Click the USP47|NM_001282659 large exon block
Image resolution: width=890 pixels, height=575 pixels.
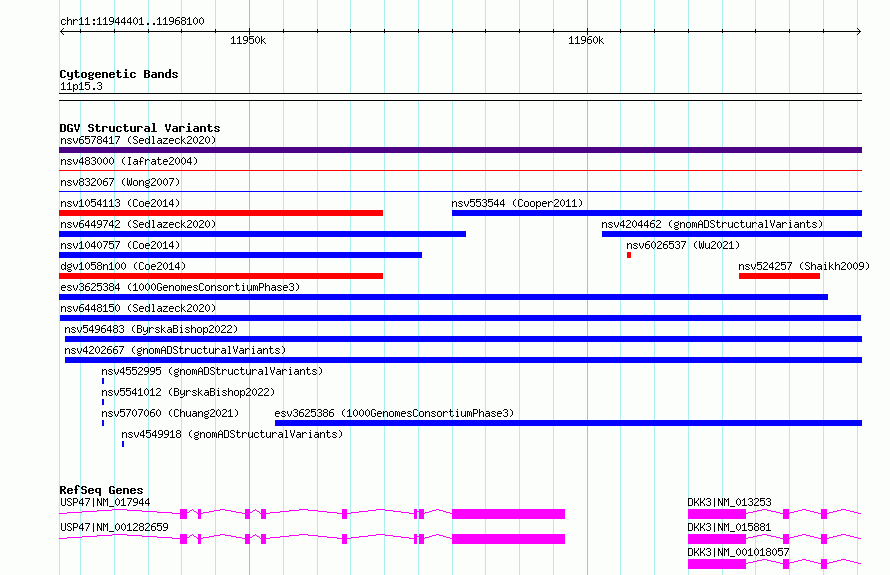[x=509, y=539]
